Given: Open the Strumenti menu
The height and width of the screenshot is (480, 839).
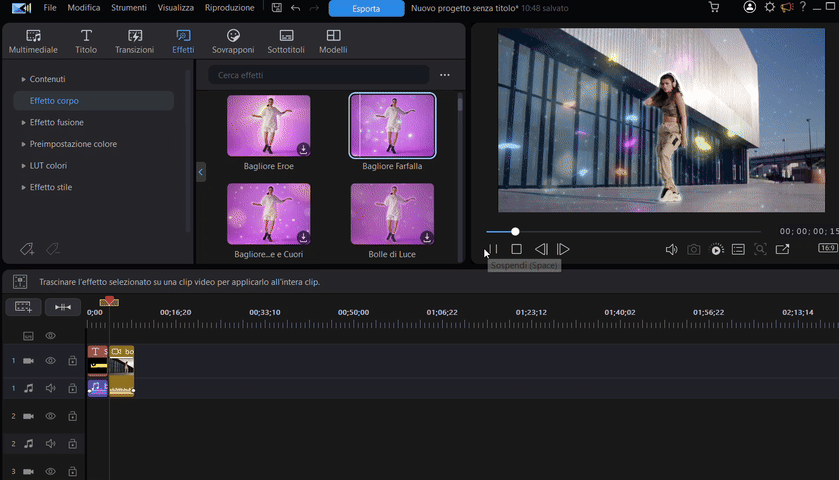Looking at the screenshot, I should click(x=128, y=8).
